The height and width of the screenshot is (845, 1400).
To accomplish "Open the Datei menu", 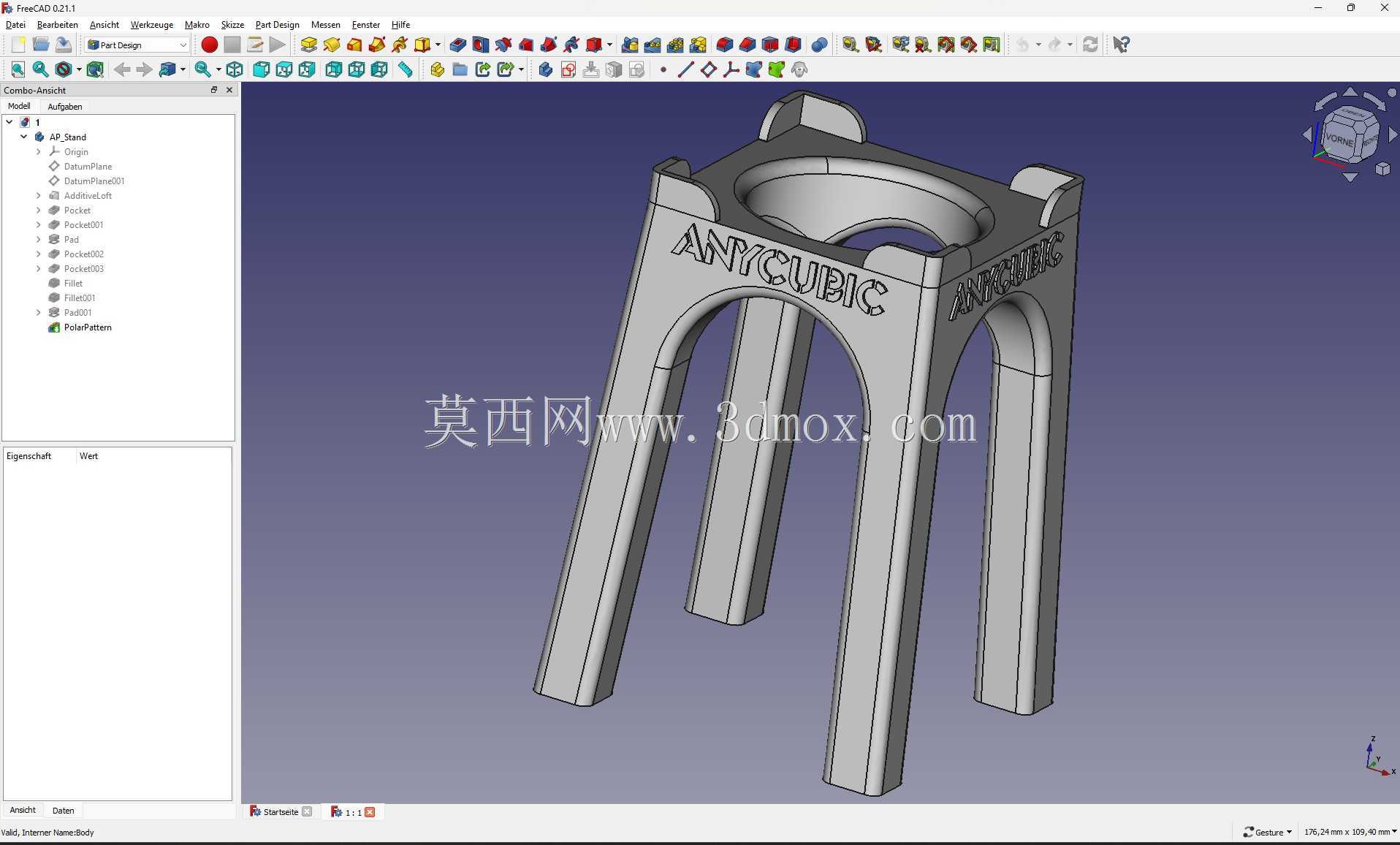I will tap(15, 24).
